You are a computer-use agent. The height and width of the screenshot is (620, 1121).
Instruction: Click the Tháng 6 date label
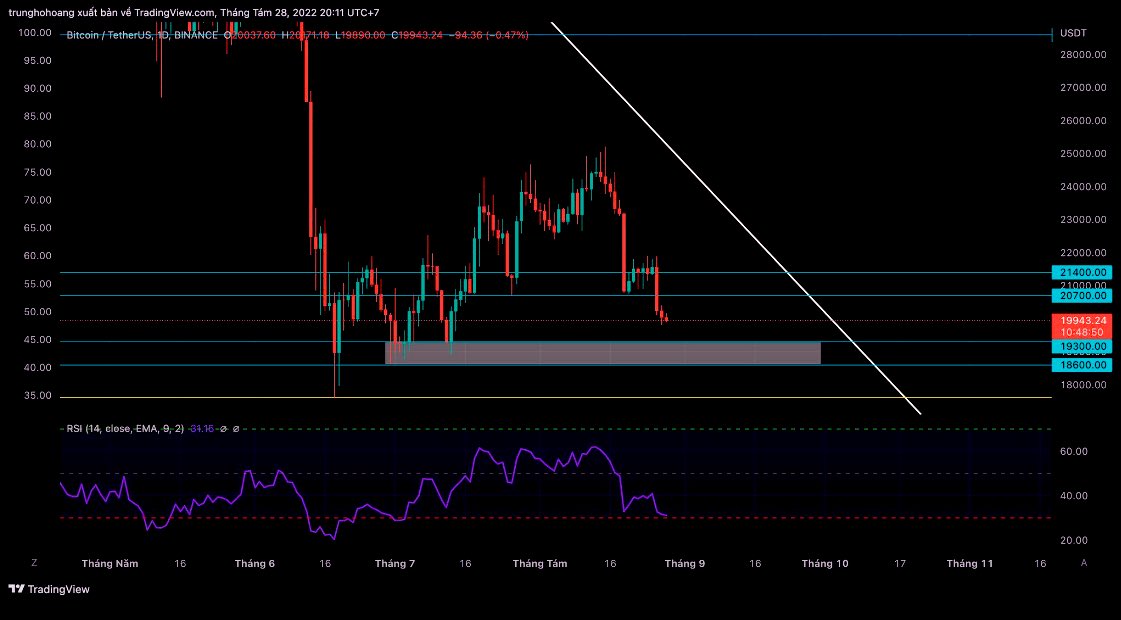tap(255, 564)
